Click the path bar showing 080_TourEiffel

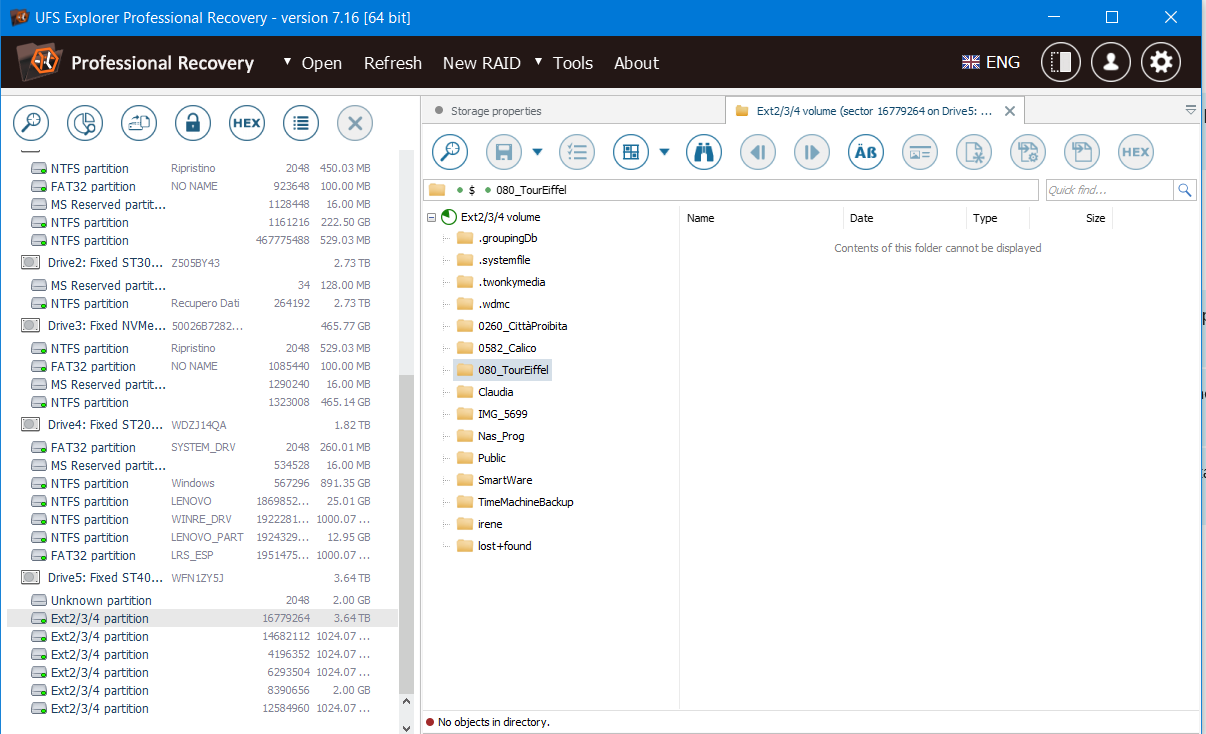click(x=733, y=190)
